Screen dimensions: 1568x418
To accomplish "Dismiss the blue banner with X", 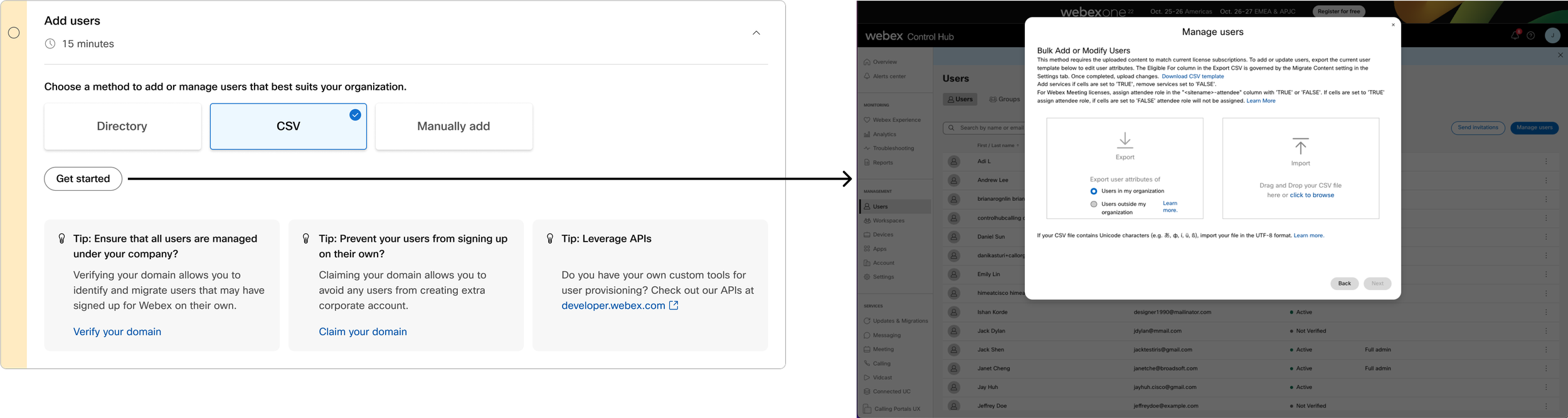I will [x=1560, y=55].
